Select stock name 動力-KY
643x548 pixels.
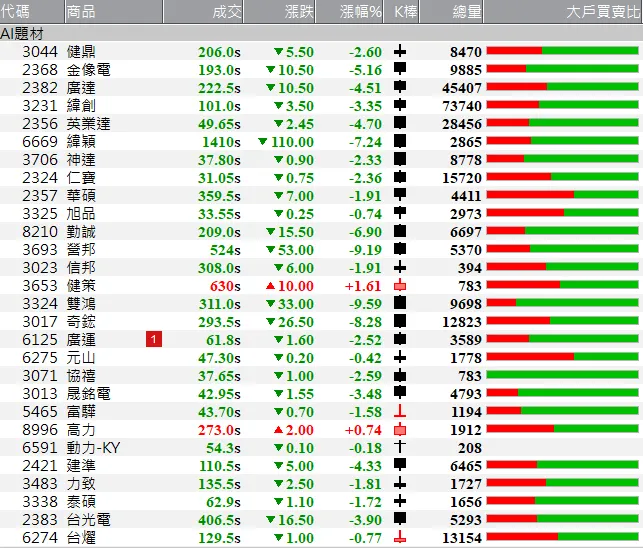click(93, 448)
